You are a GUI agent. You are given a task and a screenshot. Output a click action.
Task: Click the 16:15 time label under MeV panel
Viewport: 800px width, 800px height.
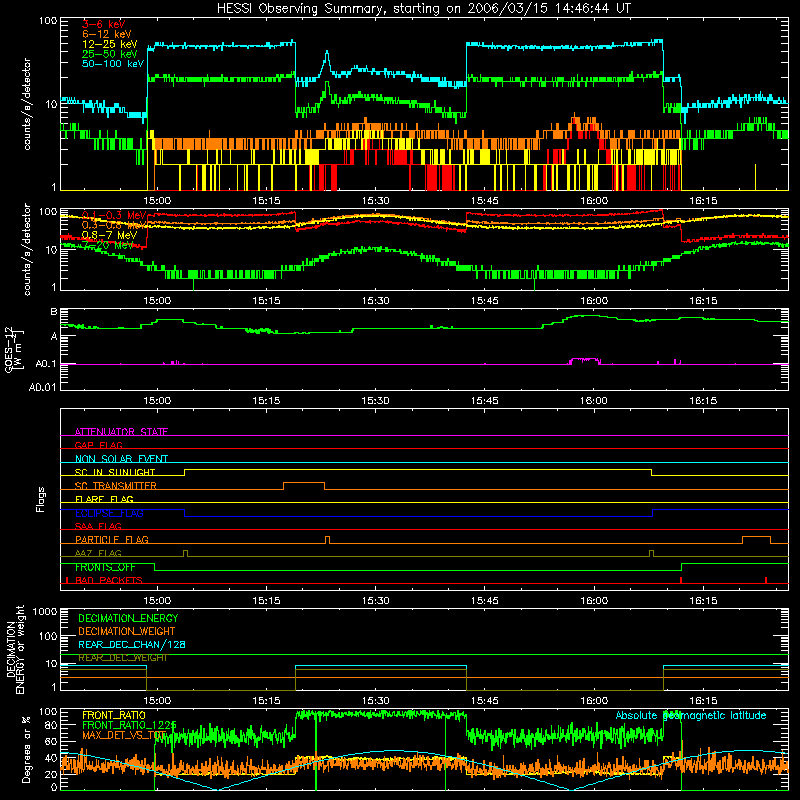coord(703,301)
